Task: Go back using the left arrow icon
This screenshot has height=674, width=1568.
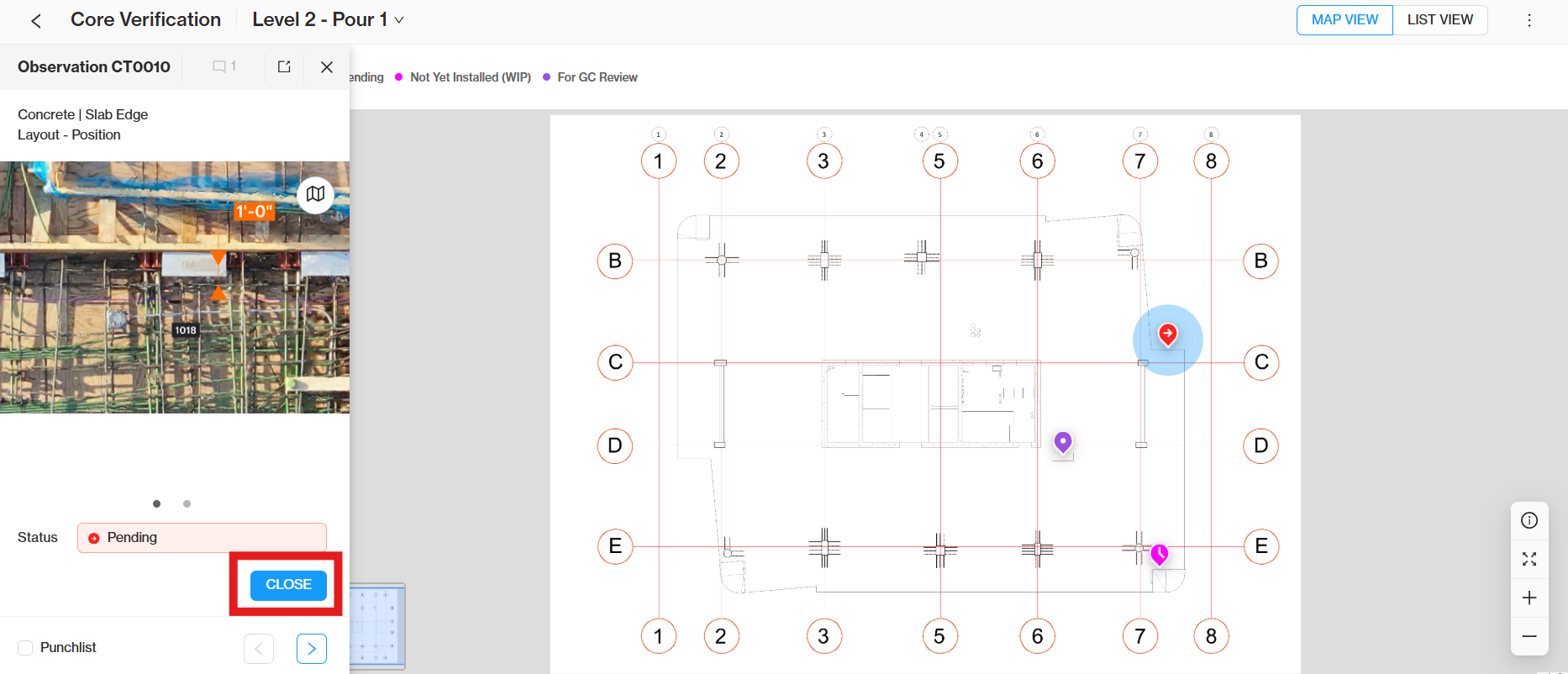Action: point(36,21)
